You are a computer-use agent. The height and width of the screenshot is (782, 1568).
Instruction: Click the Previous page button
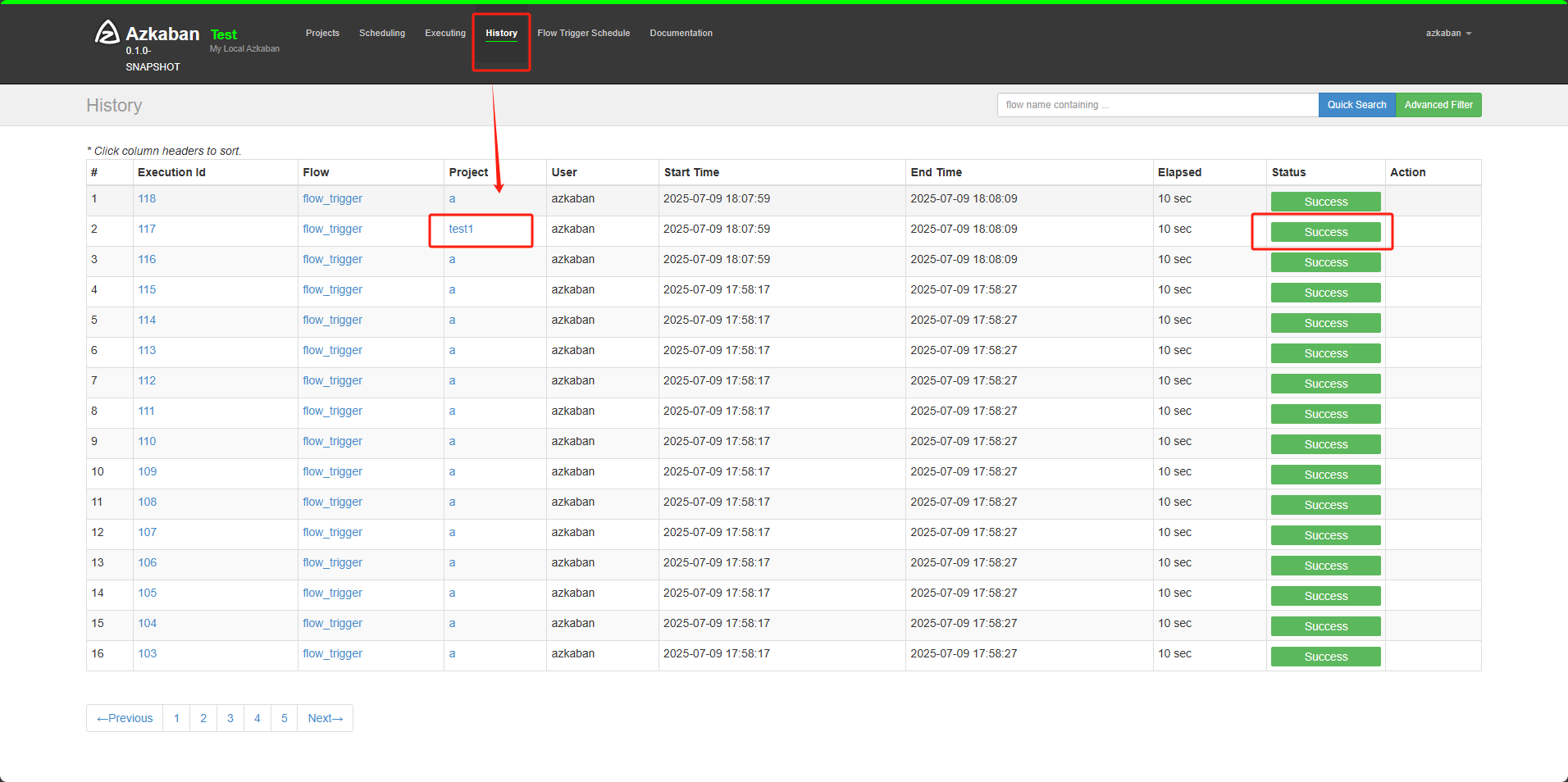coord(125,719)
